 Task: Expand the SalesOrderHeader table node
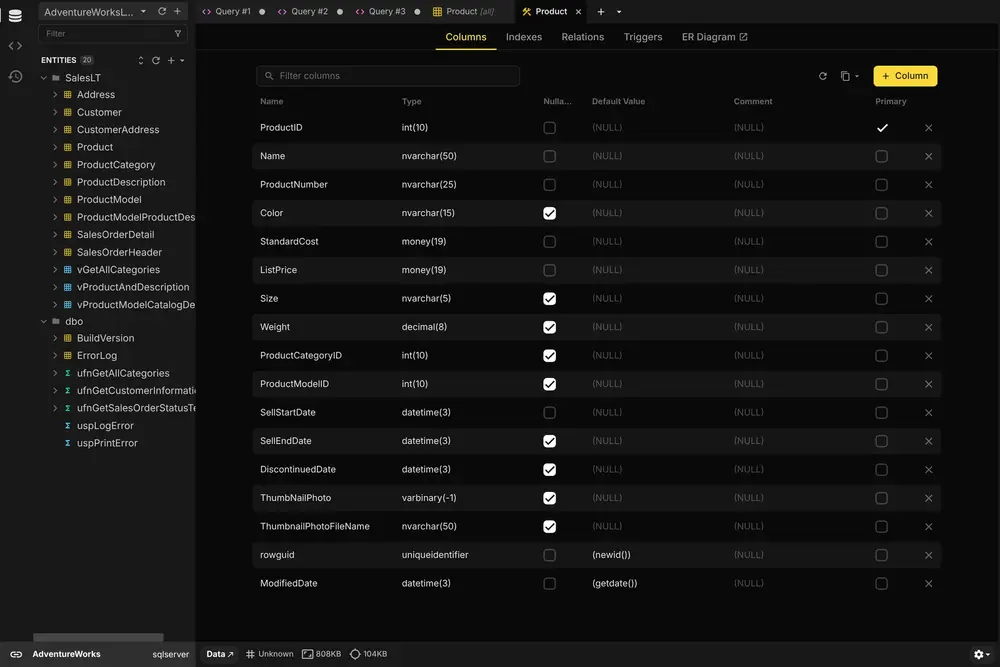point(55,252)
